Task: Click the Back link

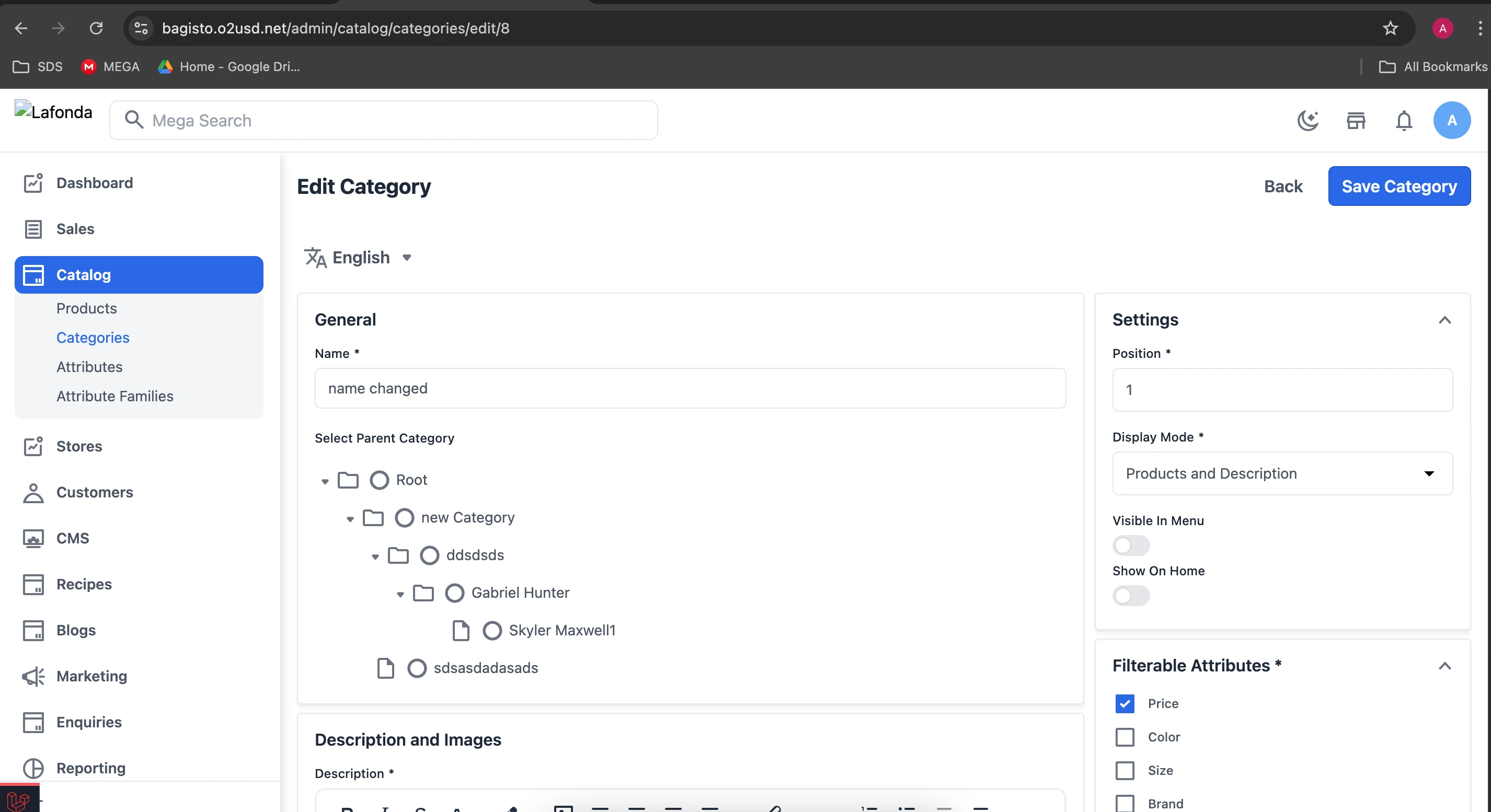Action: (1282, 186)
